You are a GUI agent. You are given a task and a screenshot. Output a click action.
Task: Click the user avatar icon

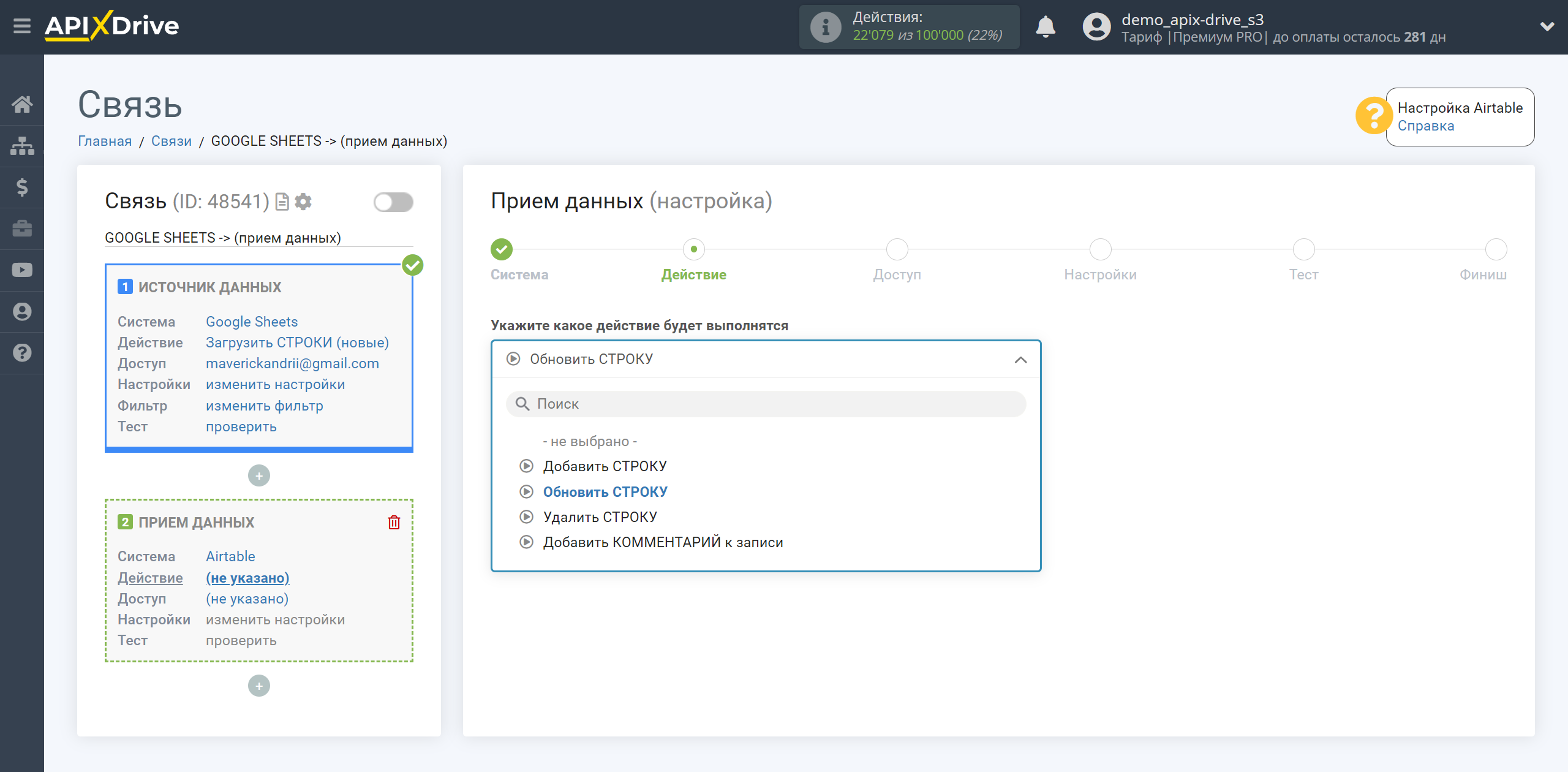point(1096,27)
